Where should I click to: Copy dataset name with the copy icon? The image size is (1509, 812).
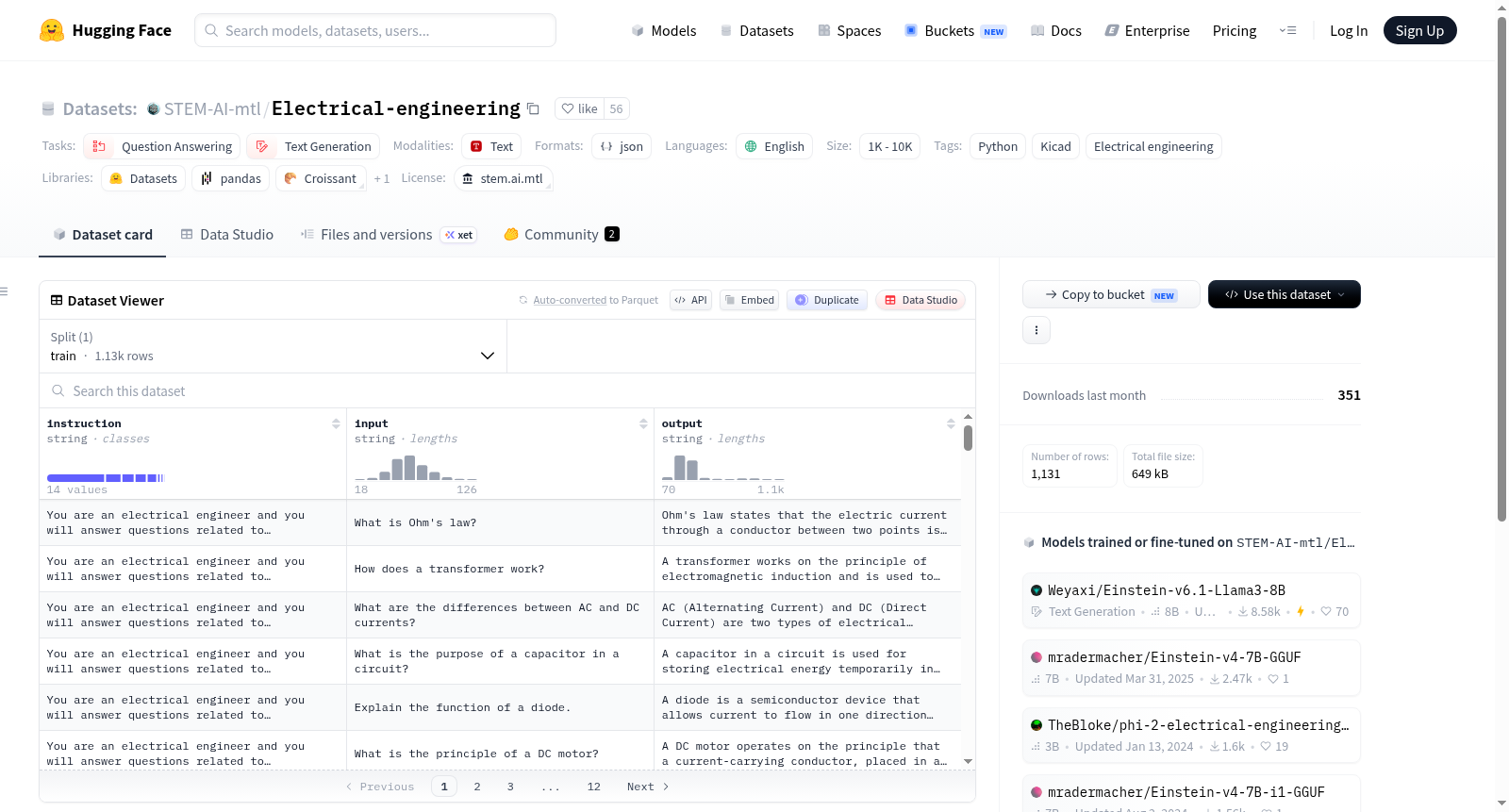click(x=533, y=108)
